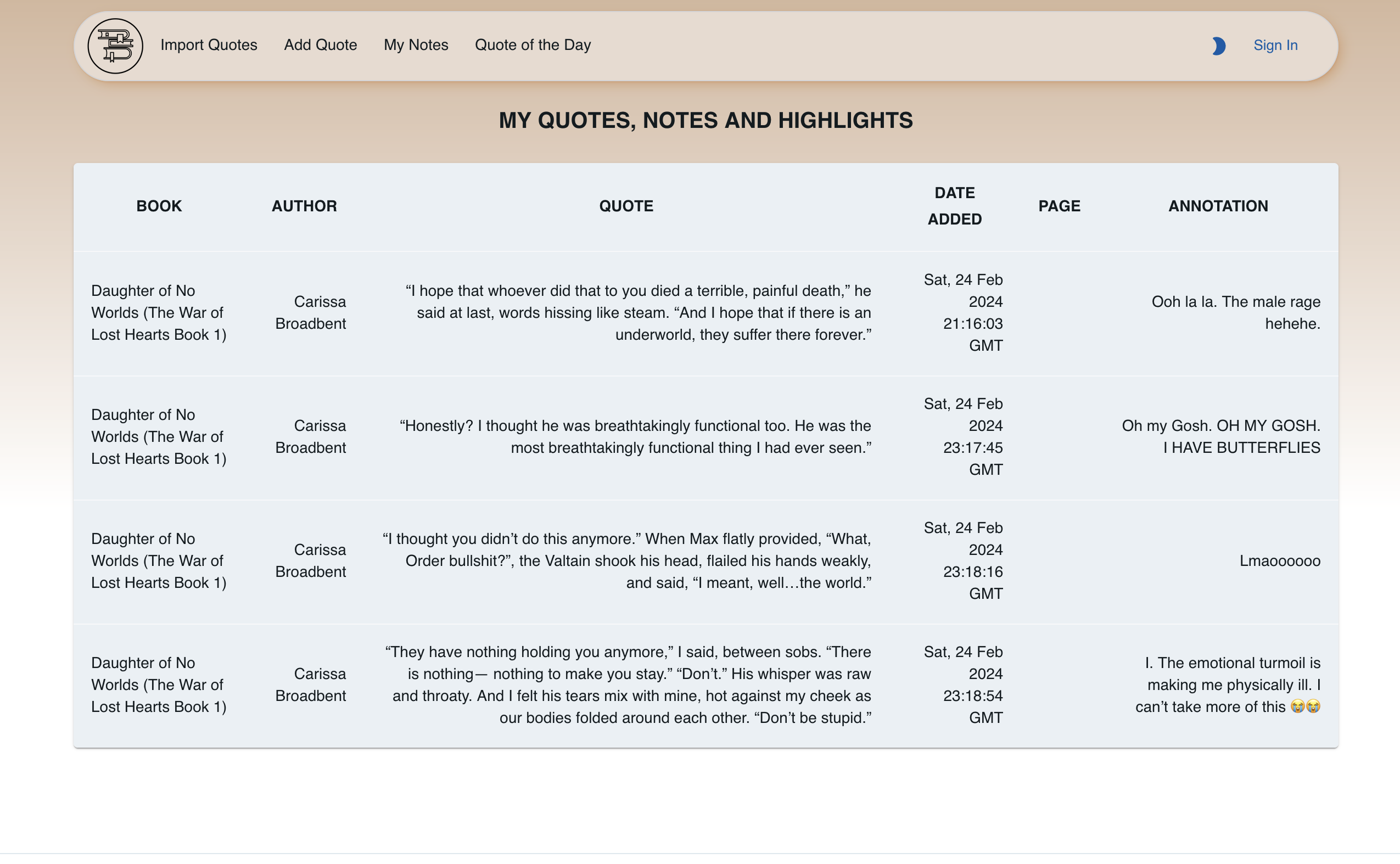
Task: Click the BOOK column header
Action: coord(159,206)
